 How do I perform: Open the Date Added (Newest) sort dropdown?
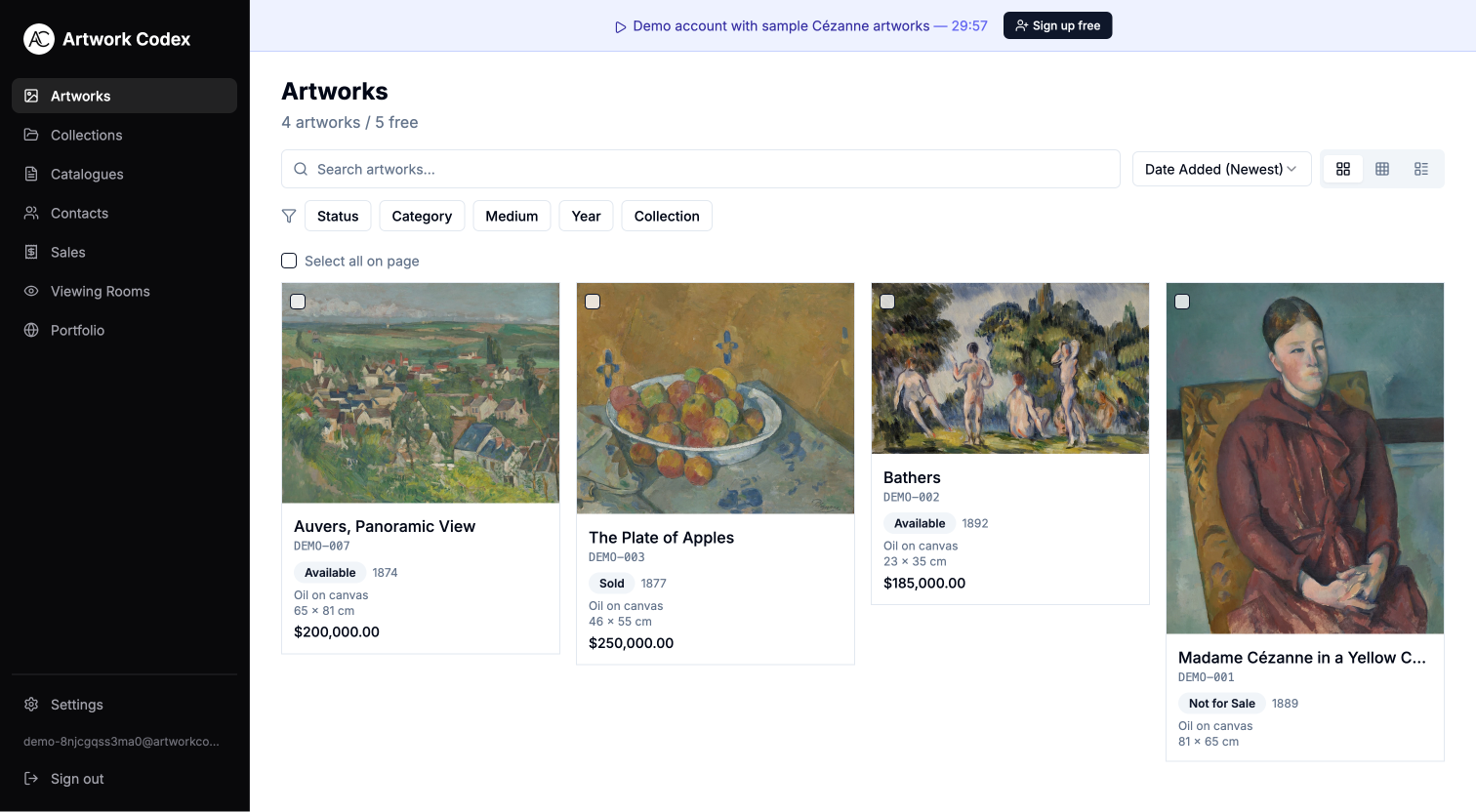tap(1221, 168)
